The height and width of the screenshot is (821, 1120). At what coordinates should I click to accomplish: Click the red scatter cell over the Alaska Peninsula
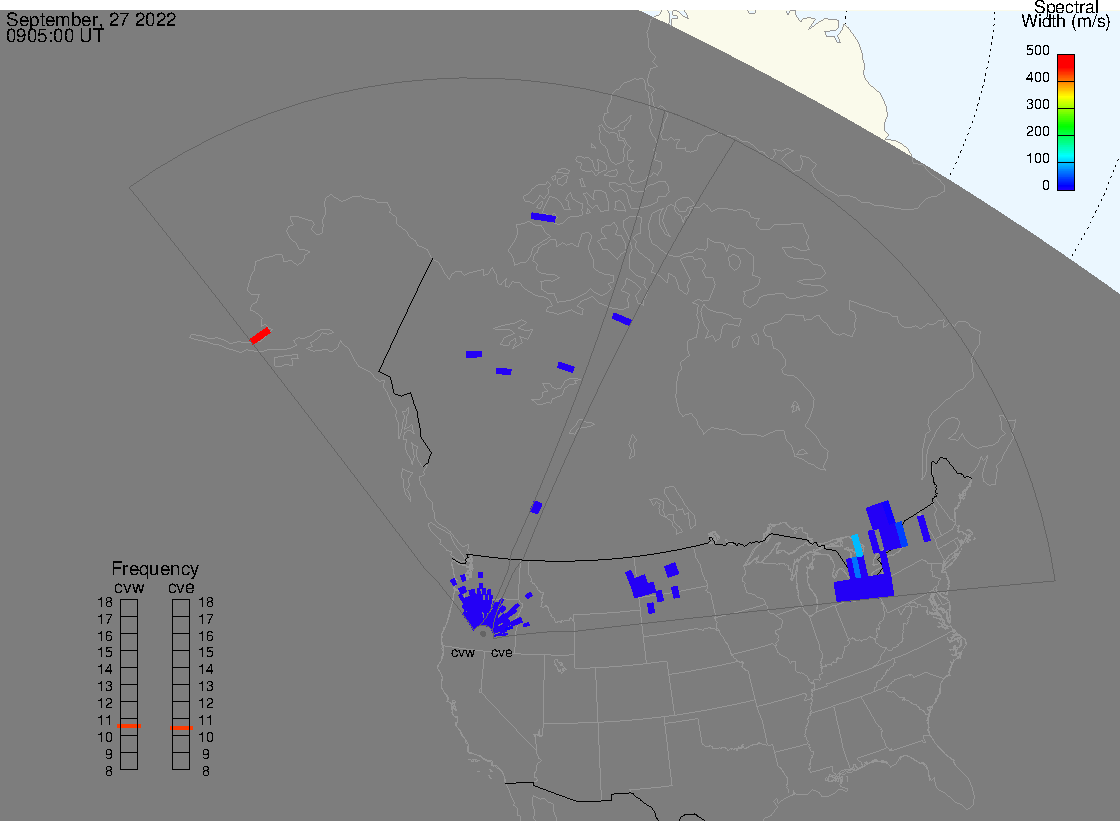tap(260, 335)
